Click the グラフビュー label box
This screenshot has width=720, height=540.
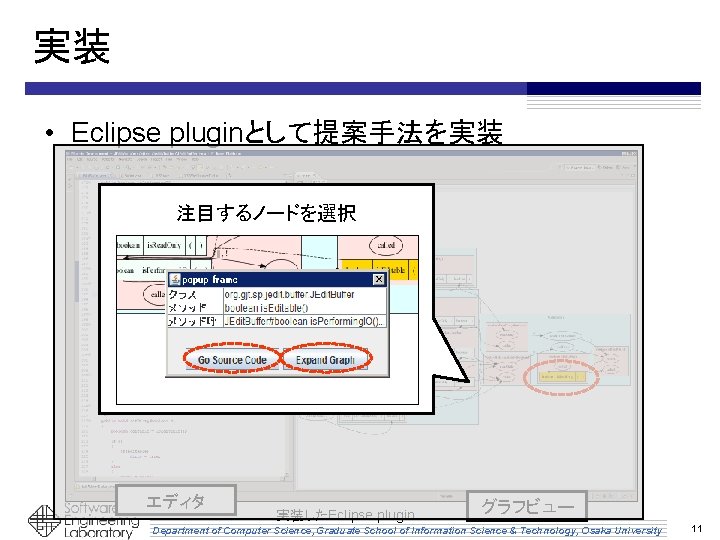527,506
